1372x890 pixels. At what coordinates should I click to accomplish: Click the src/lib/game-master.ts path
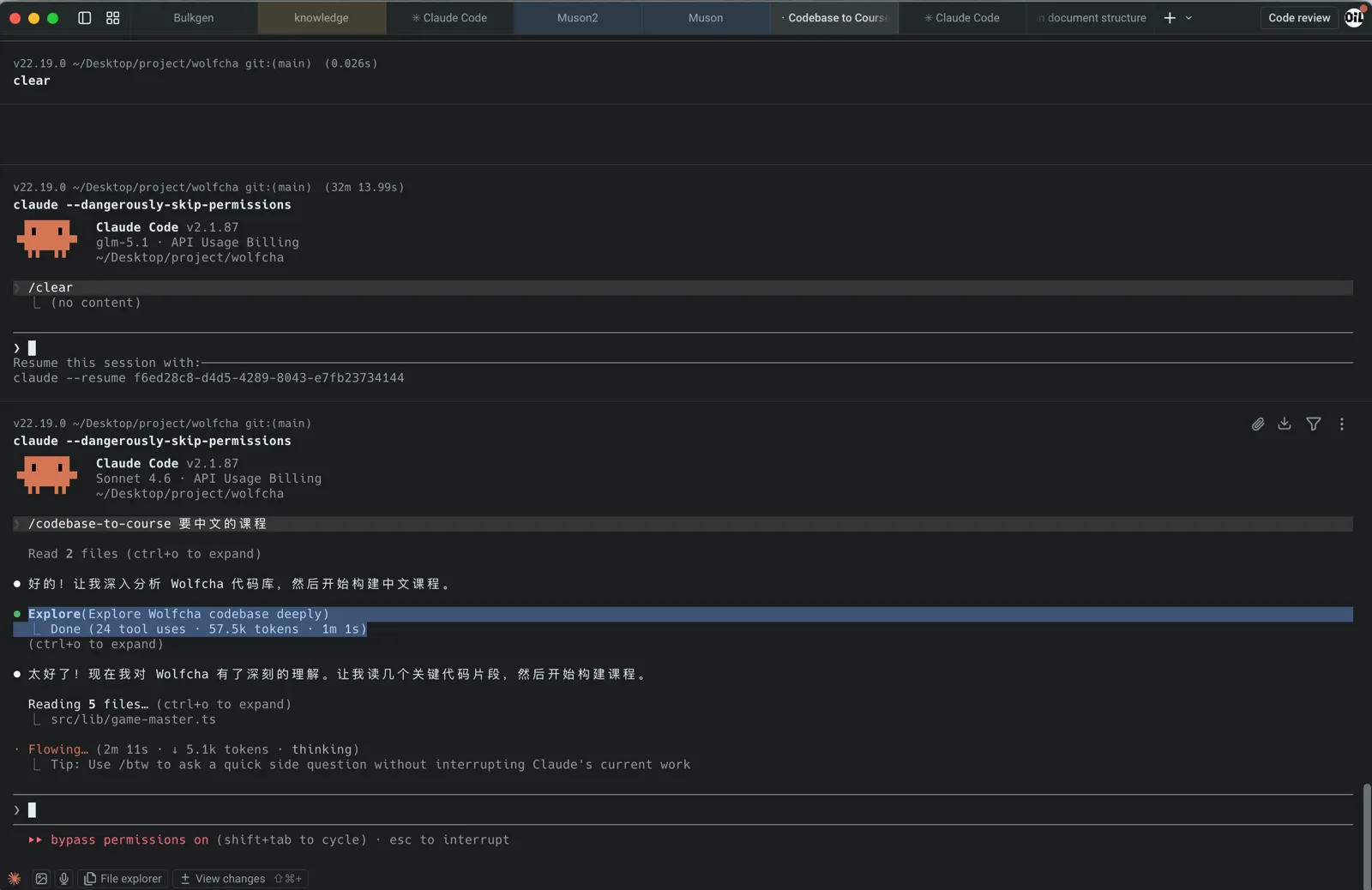click(x=133, y=719)
